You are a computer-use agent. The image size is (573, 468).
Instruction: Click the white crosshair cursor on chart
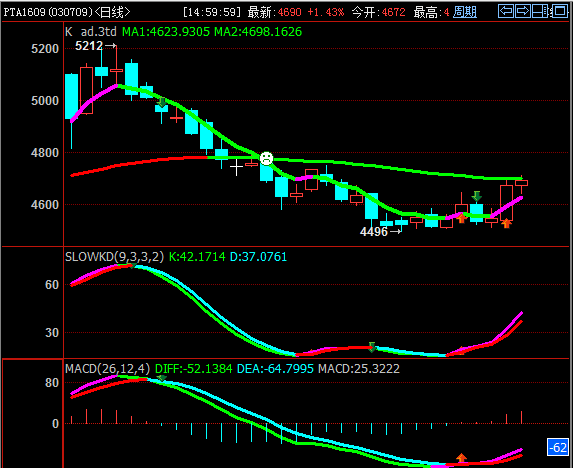236,167
